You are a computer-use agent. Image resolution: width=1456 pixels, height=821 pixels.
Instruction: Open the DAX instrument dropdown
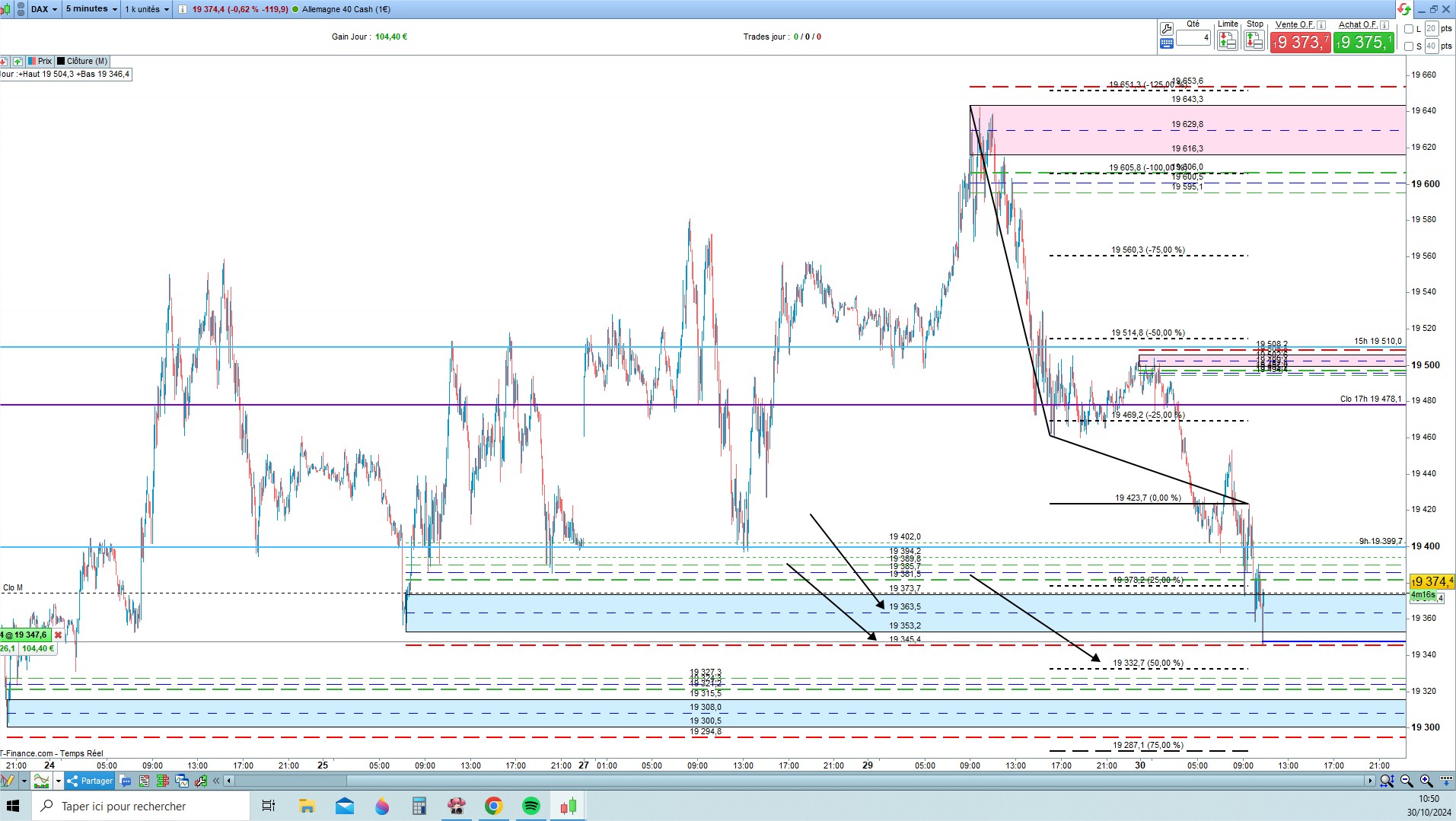click(x=44, y=9)
